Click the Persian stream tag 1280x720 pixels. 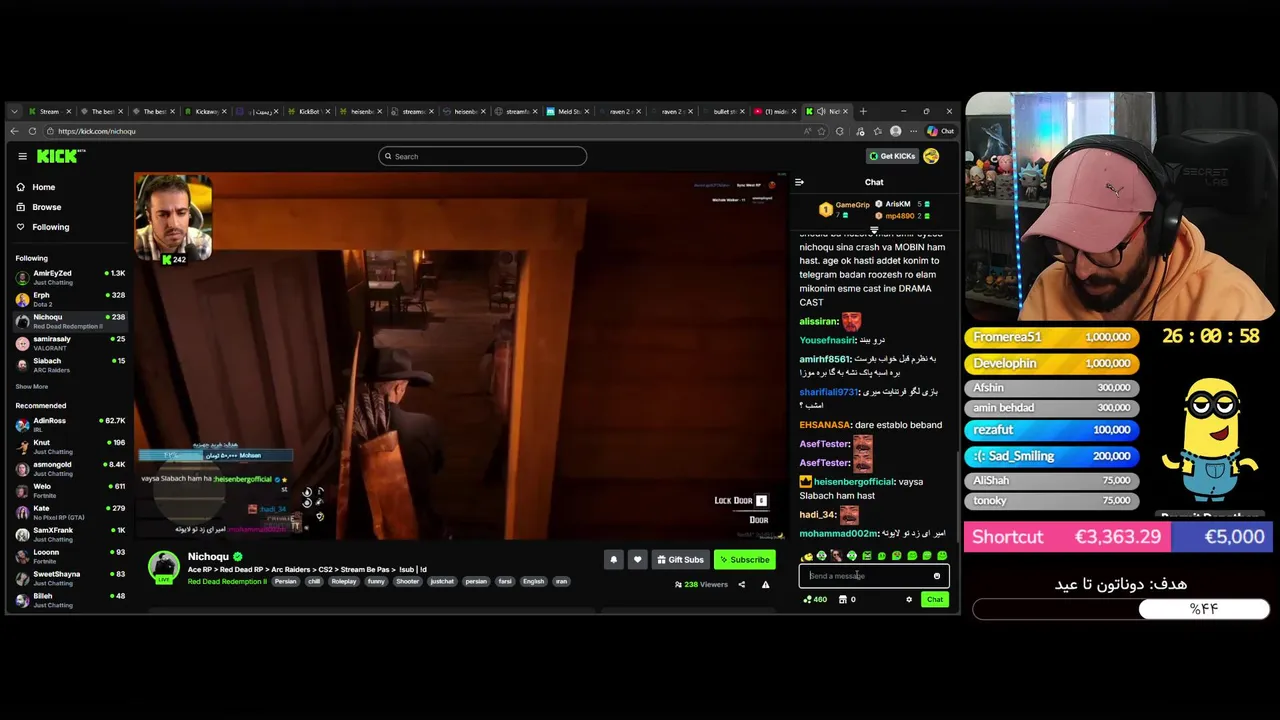286,581
